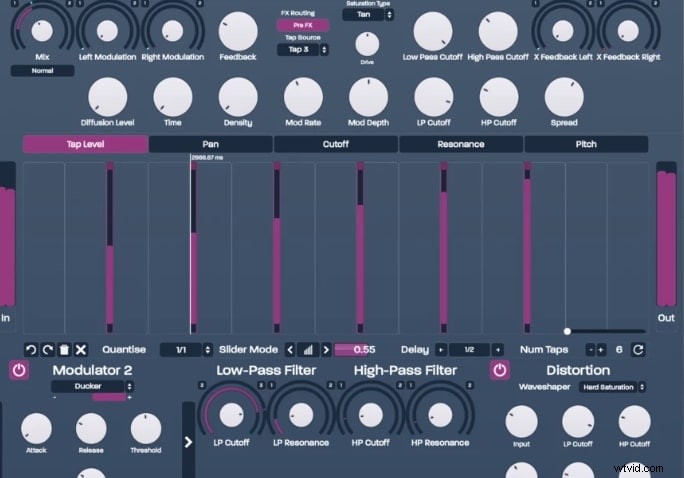Image resolution: width=684 pixels, height=478 pixels.
Task: Switch to the Pan tab
Action: (x=211, y=144)
